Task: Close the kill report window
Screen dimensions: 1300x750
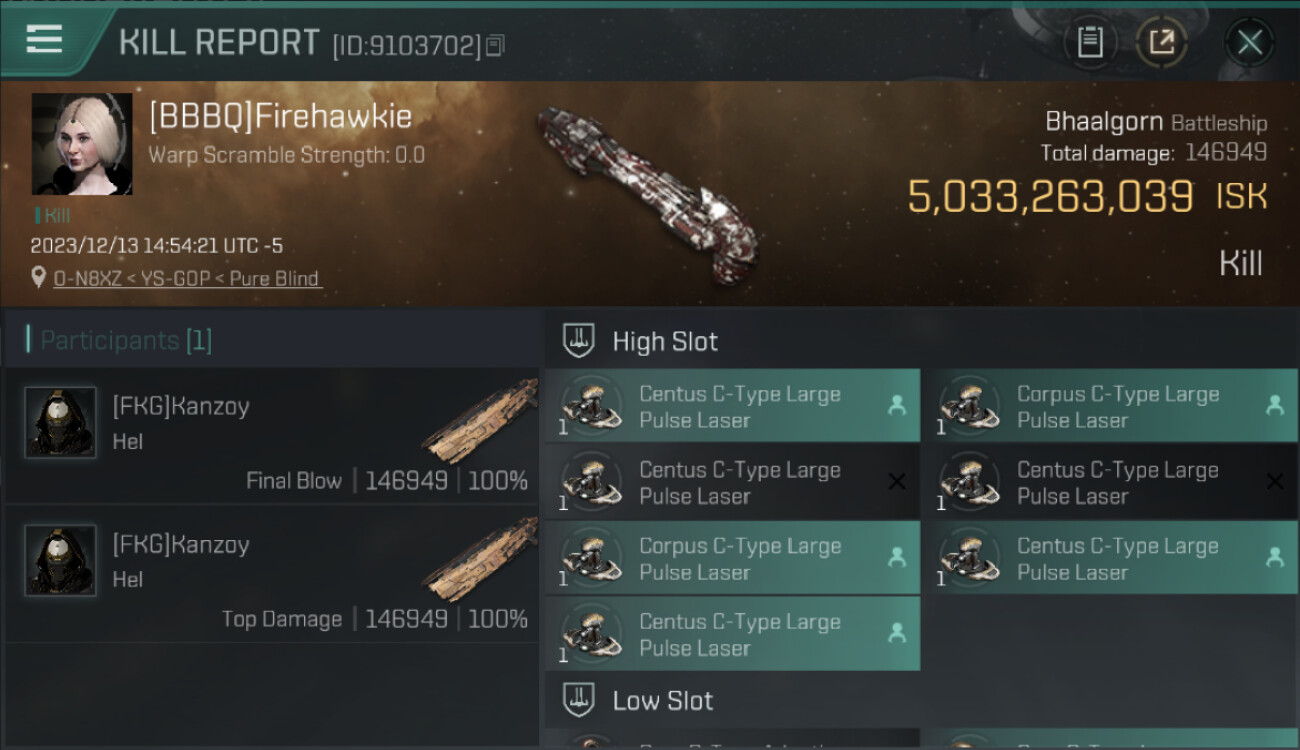Action: click(x=1249, y=42)
